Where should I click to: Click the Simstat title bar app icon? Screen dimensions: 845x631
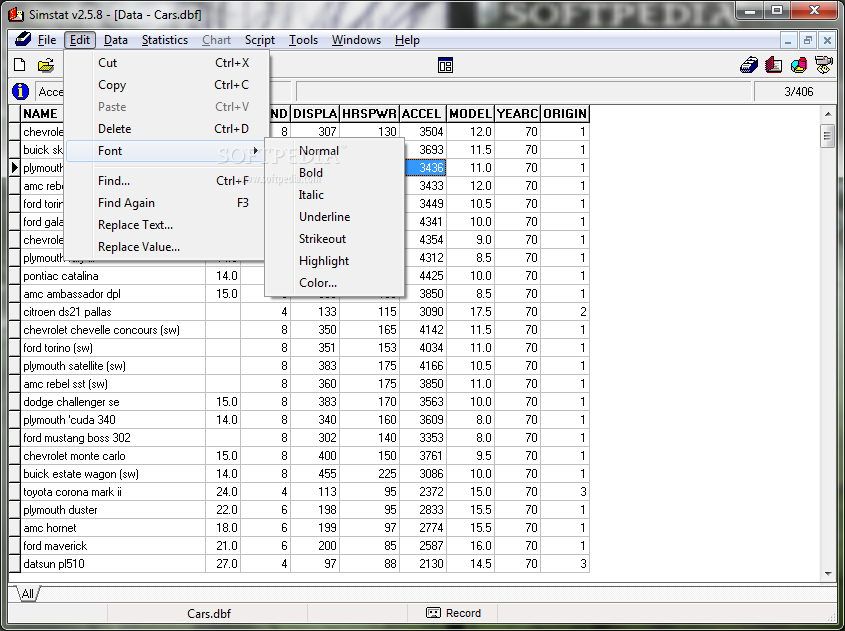tap(16, 15)
